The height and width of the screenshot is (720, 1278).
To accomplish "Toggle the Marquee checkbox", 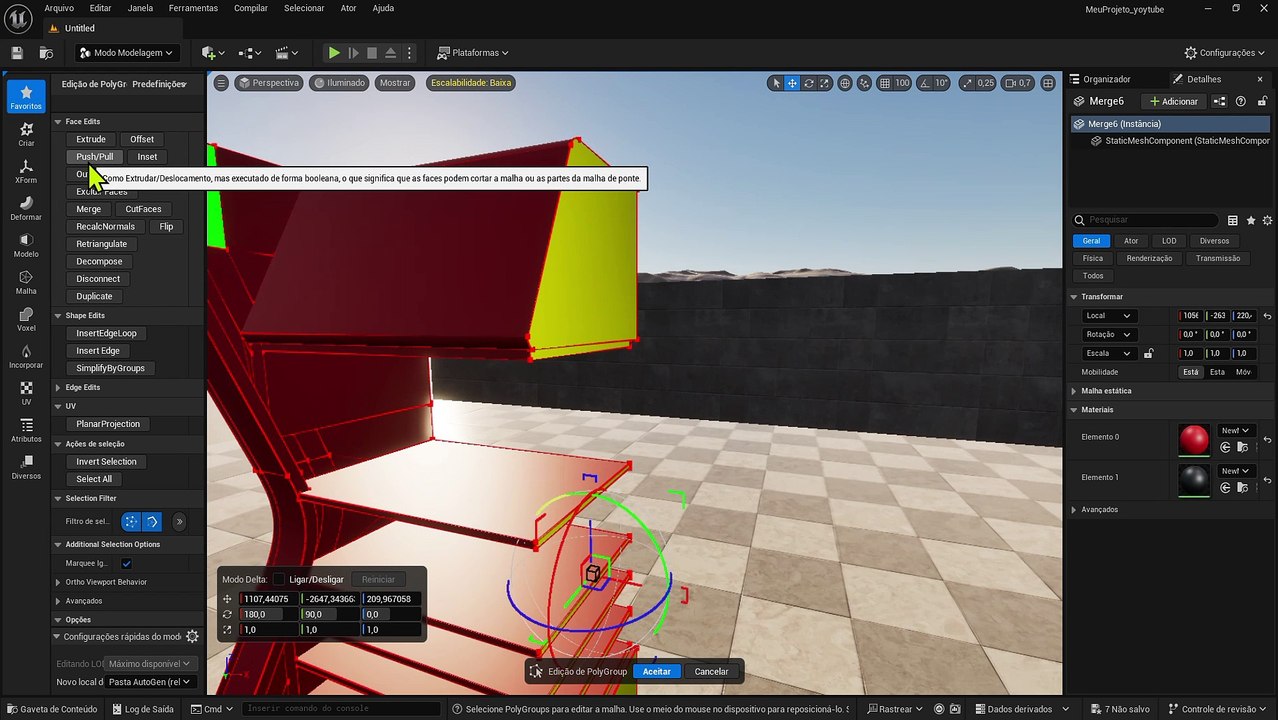I will (126, 563).
